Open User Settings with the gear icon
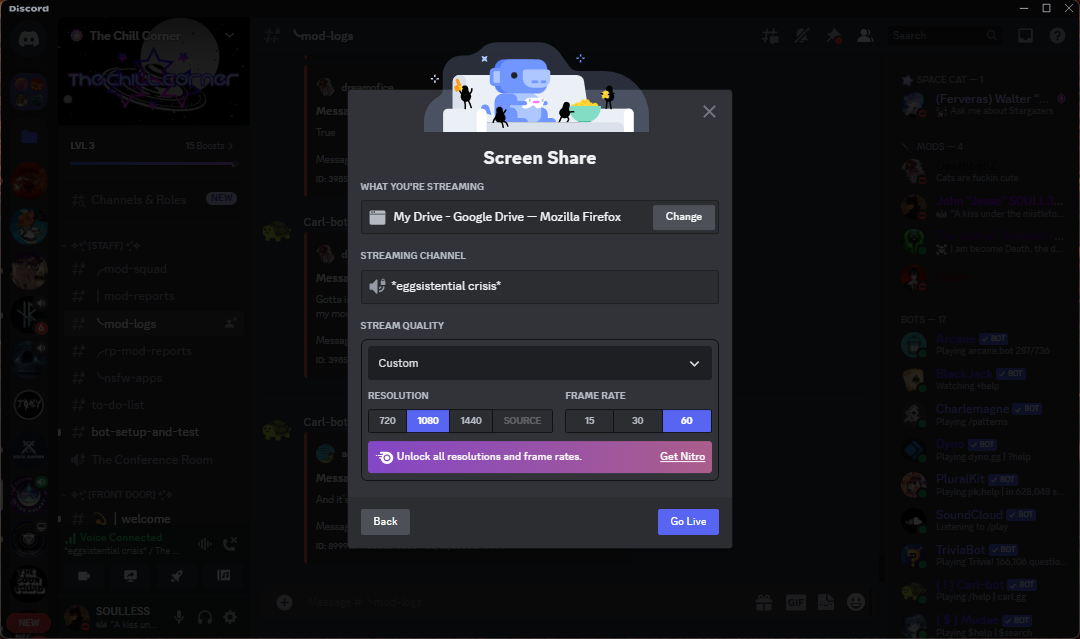The image size is (1080, 639). coord(229,617)
